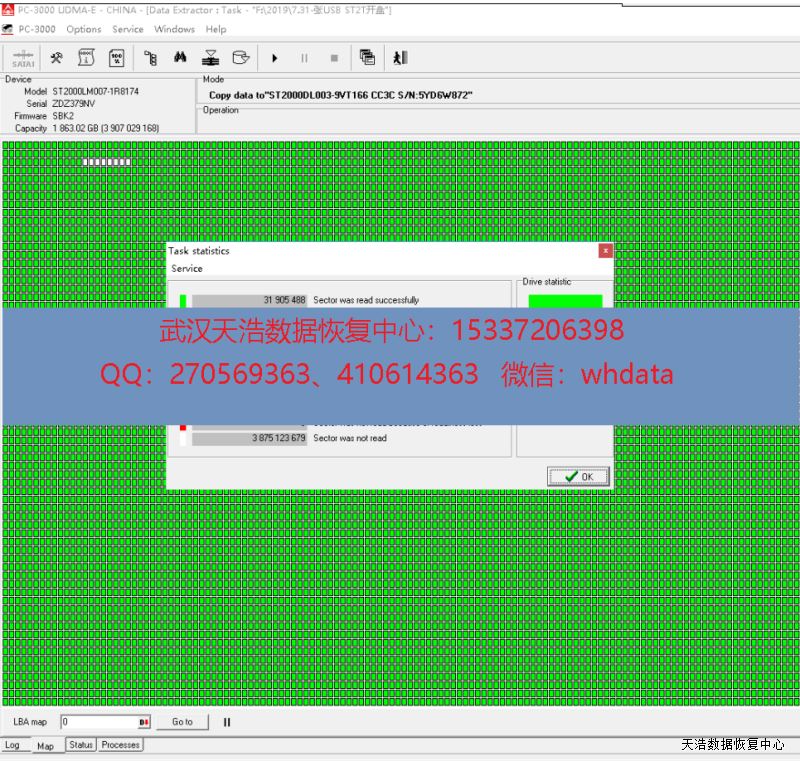The image size is (800, 761).
Task: Click the drive folder toolbar icon
Action: click(240, 58)
